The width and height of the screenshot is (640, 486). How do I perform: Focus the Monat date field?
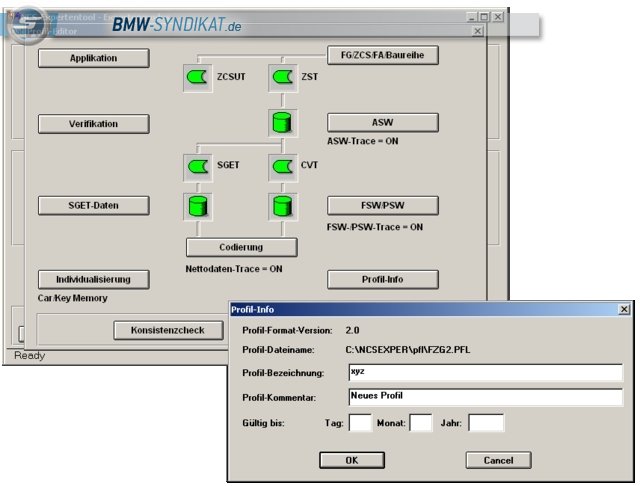pos(421,423)
